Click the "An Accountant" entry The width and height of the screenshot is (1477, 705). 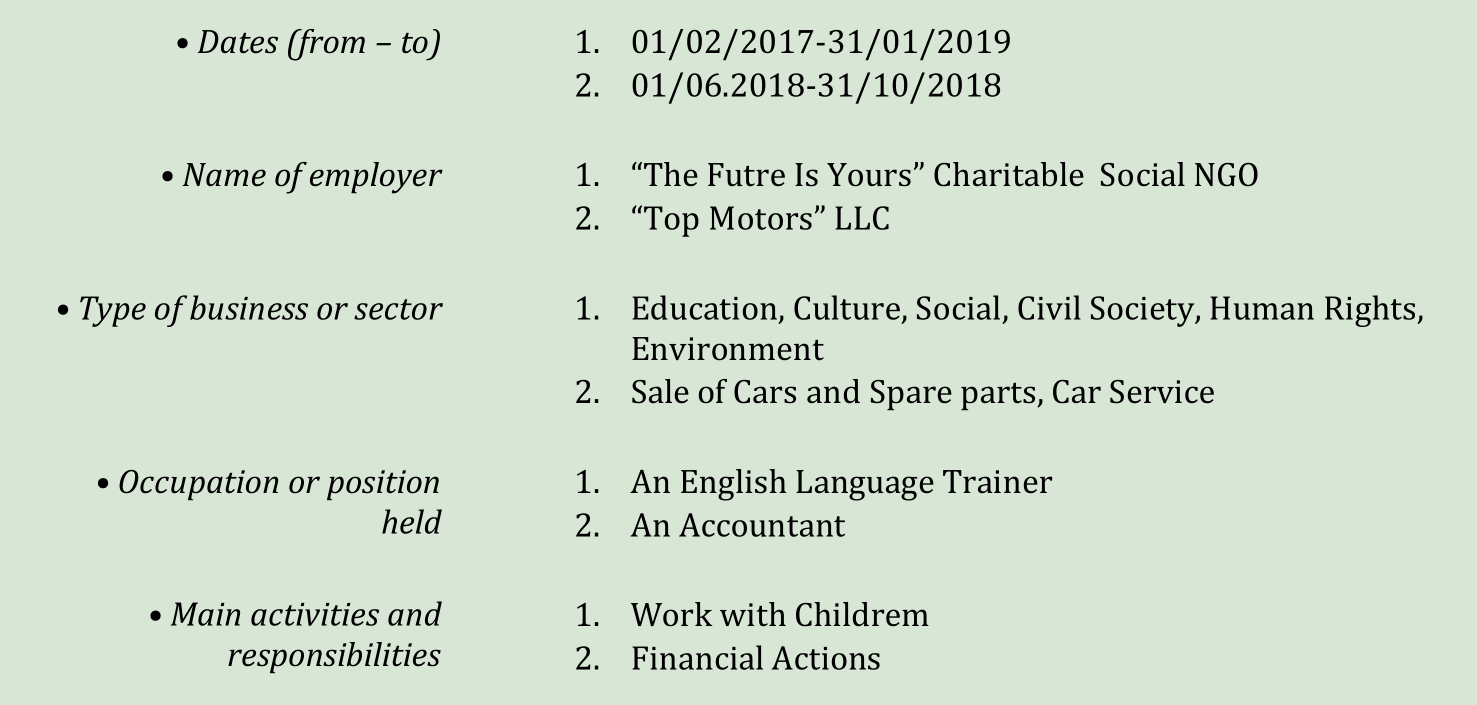pos(738,526)
